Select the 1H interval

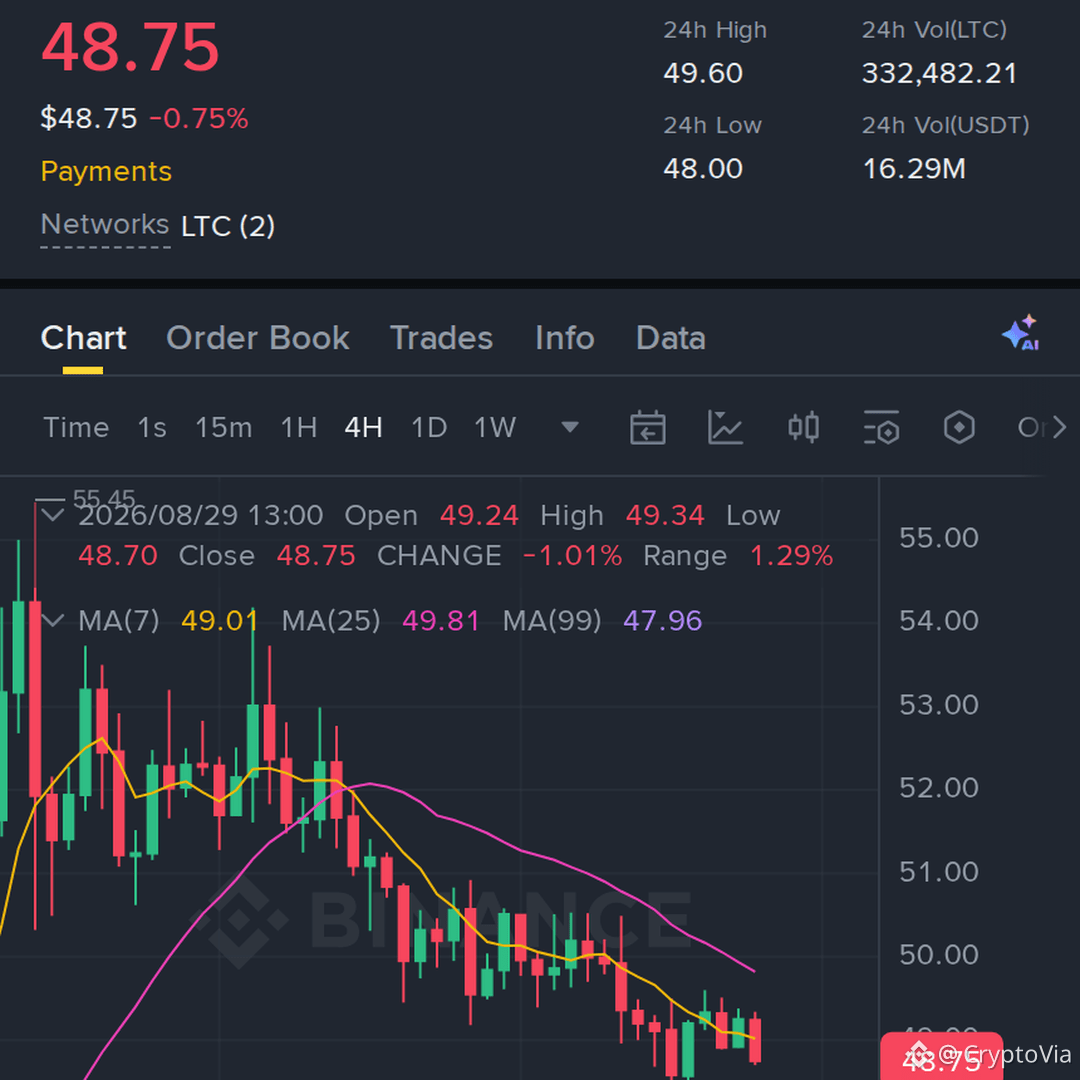pos(298,427)
